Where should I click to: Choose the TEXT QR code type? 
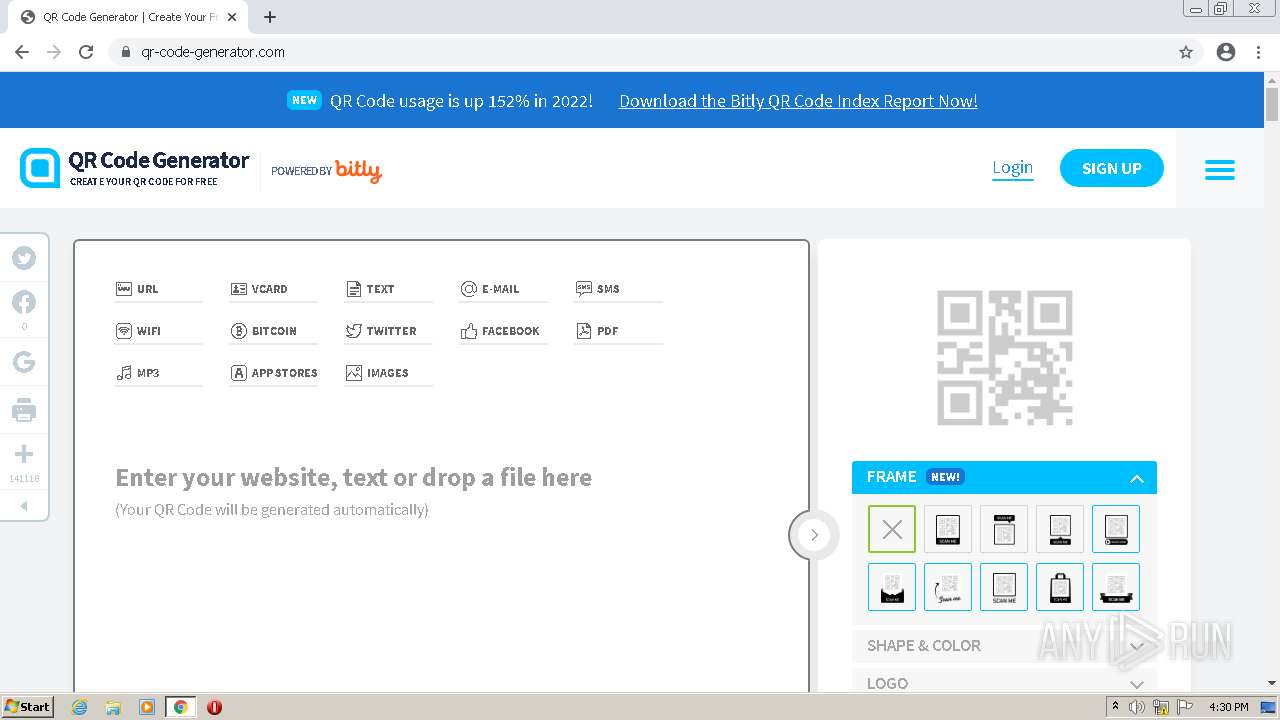coord(388,289)
